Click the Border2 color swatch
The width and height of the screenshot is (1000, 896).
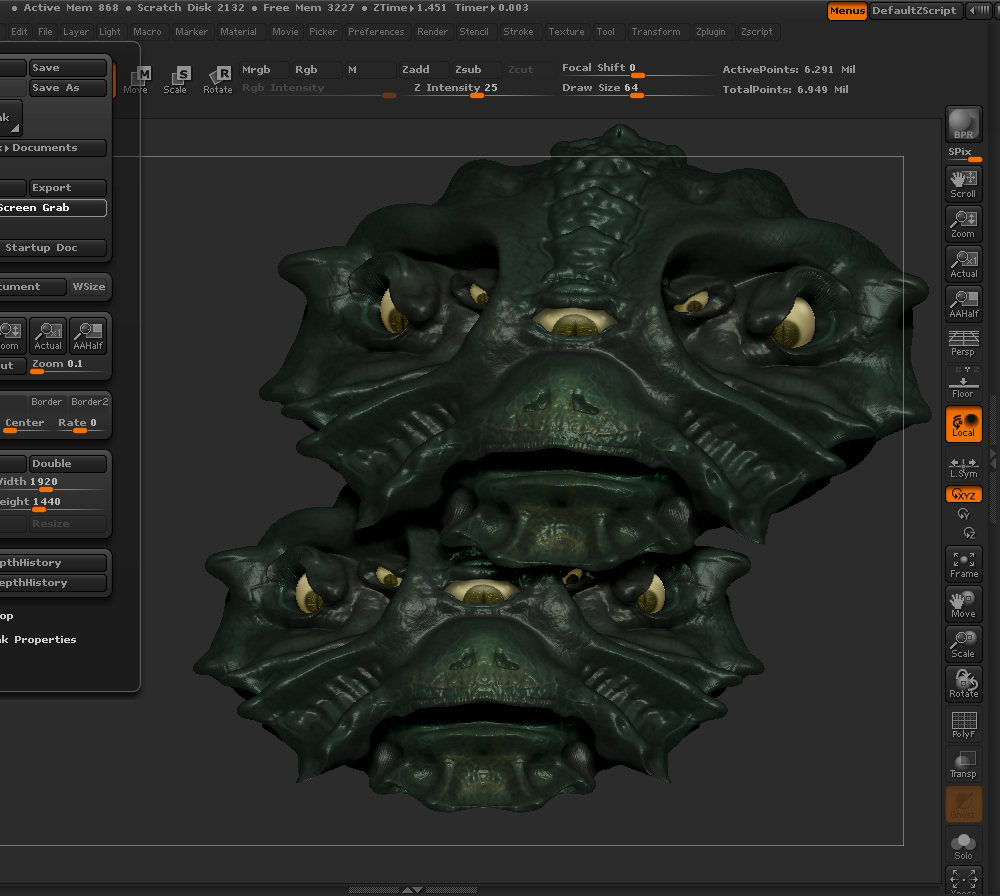pyautogui.click(x=89, y=402)
